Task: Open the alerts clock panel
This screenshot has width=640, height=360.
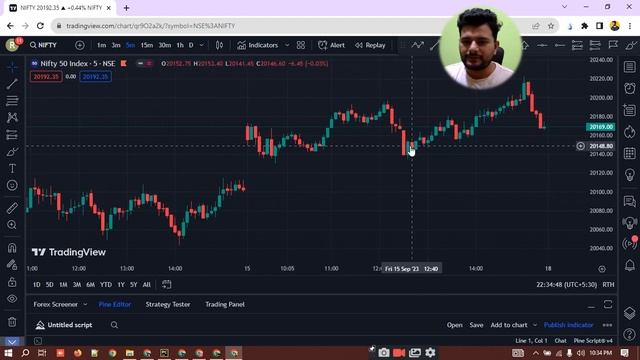Action: [x=630, y=88]
